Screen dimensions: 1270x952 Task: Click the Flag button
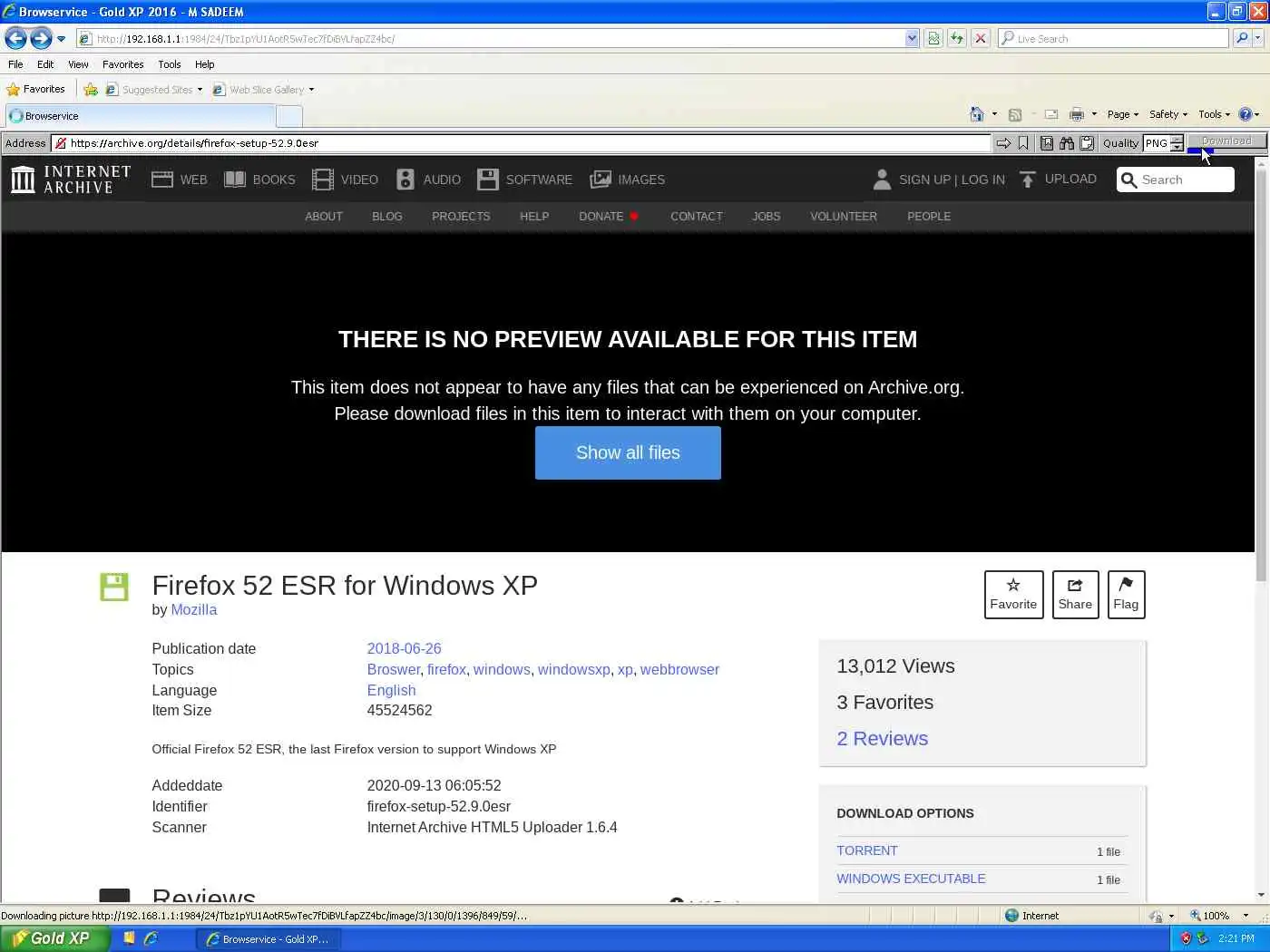(1126, 595)
